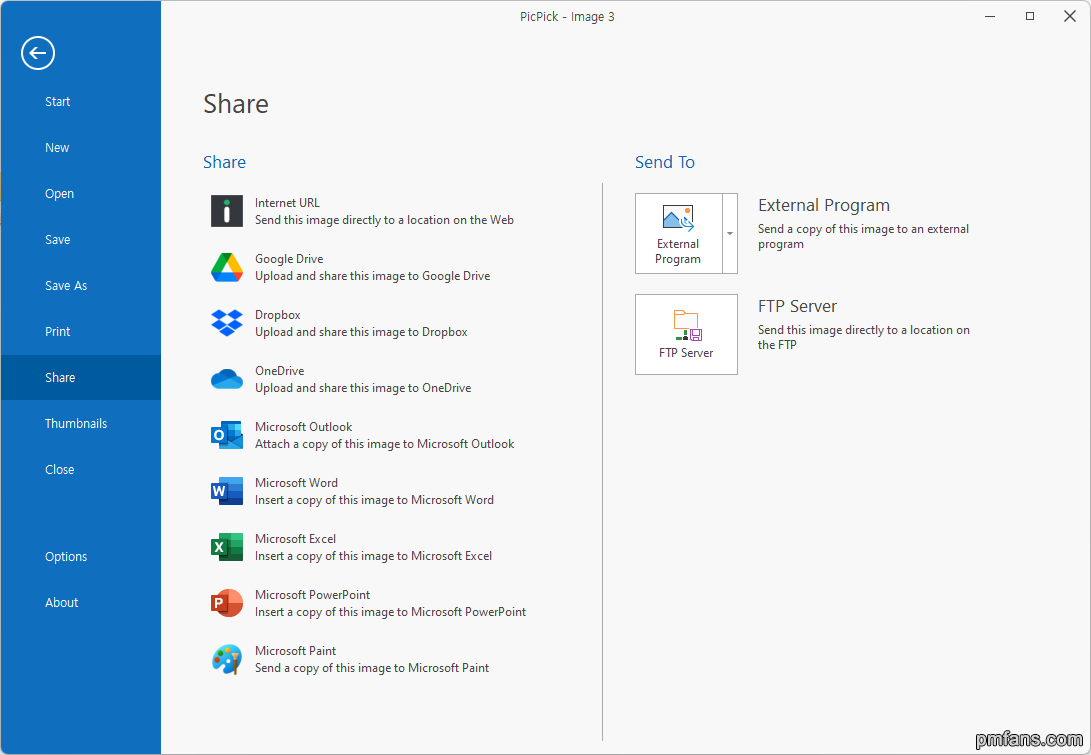This screenshot has height=755, width=1091.
Task: Click the OneDrive cloud icon
Action: (x=227, y=379)
